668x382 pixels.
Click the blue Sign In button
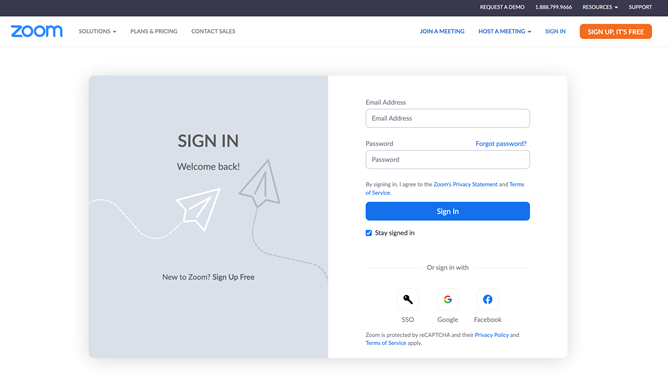447,211
